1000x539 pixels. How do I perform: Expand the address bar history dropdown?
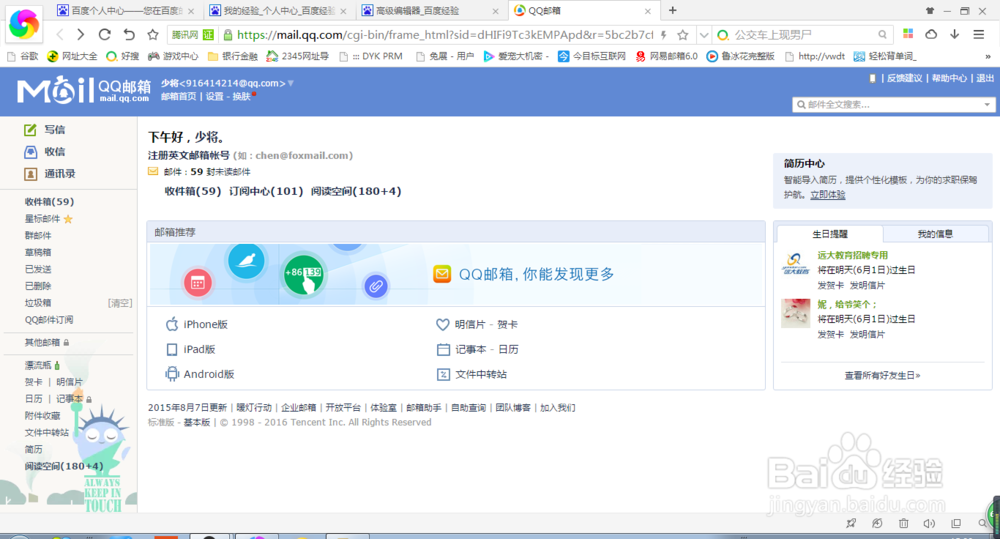[703, 34]
